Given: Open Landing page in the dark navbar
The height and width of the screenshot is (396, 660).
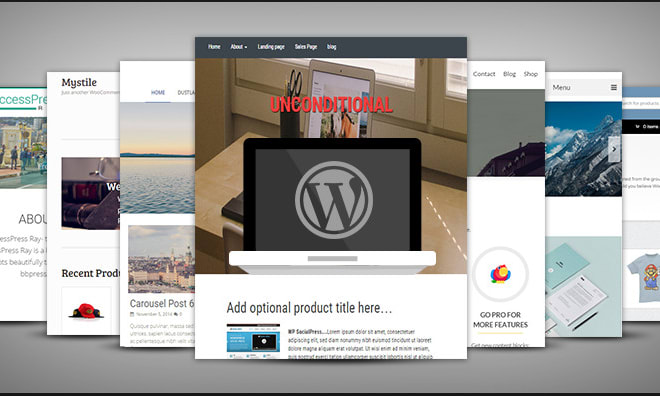Looking at the screenshot, I should [x=271, y=47].
